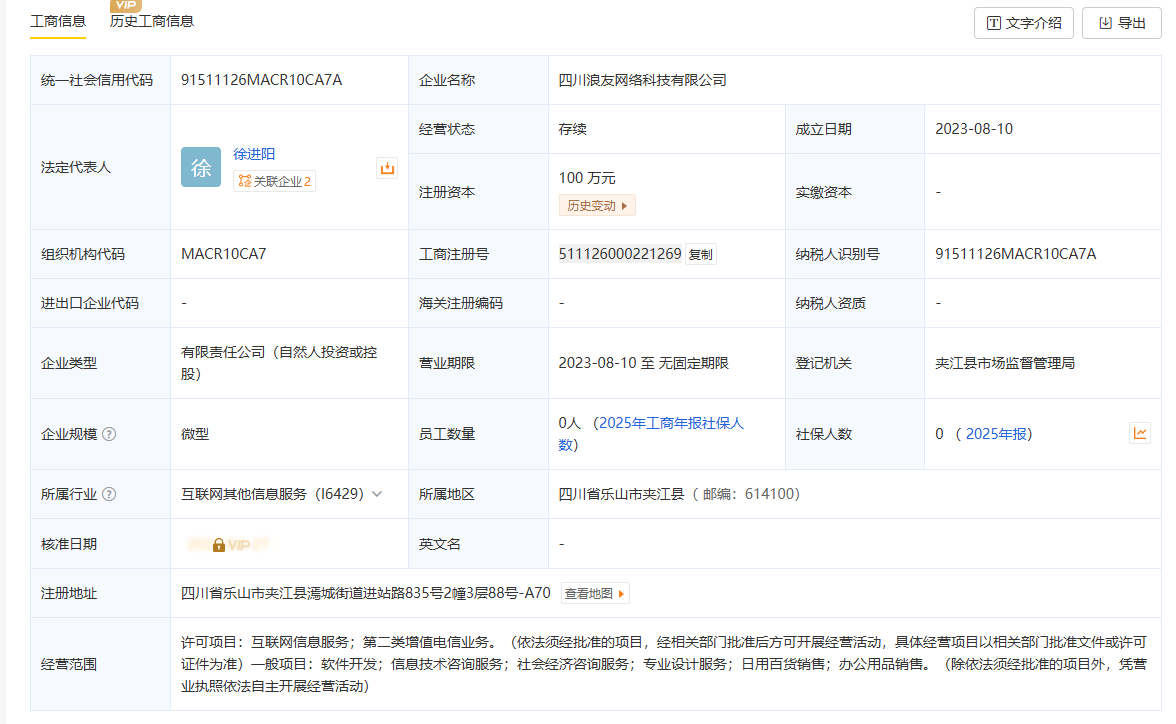Click the orange trend chart icon

tap(1140, 433)
